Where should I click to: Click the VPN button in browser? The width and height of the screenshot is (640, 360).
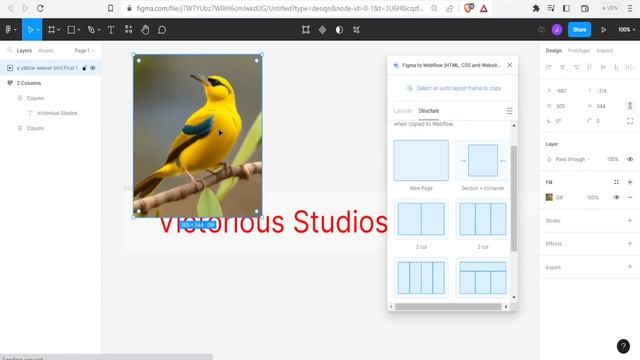[610, 8]
